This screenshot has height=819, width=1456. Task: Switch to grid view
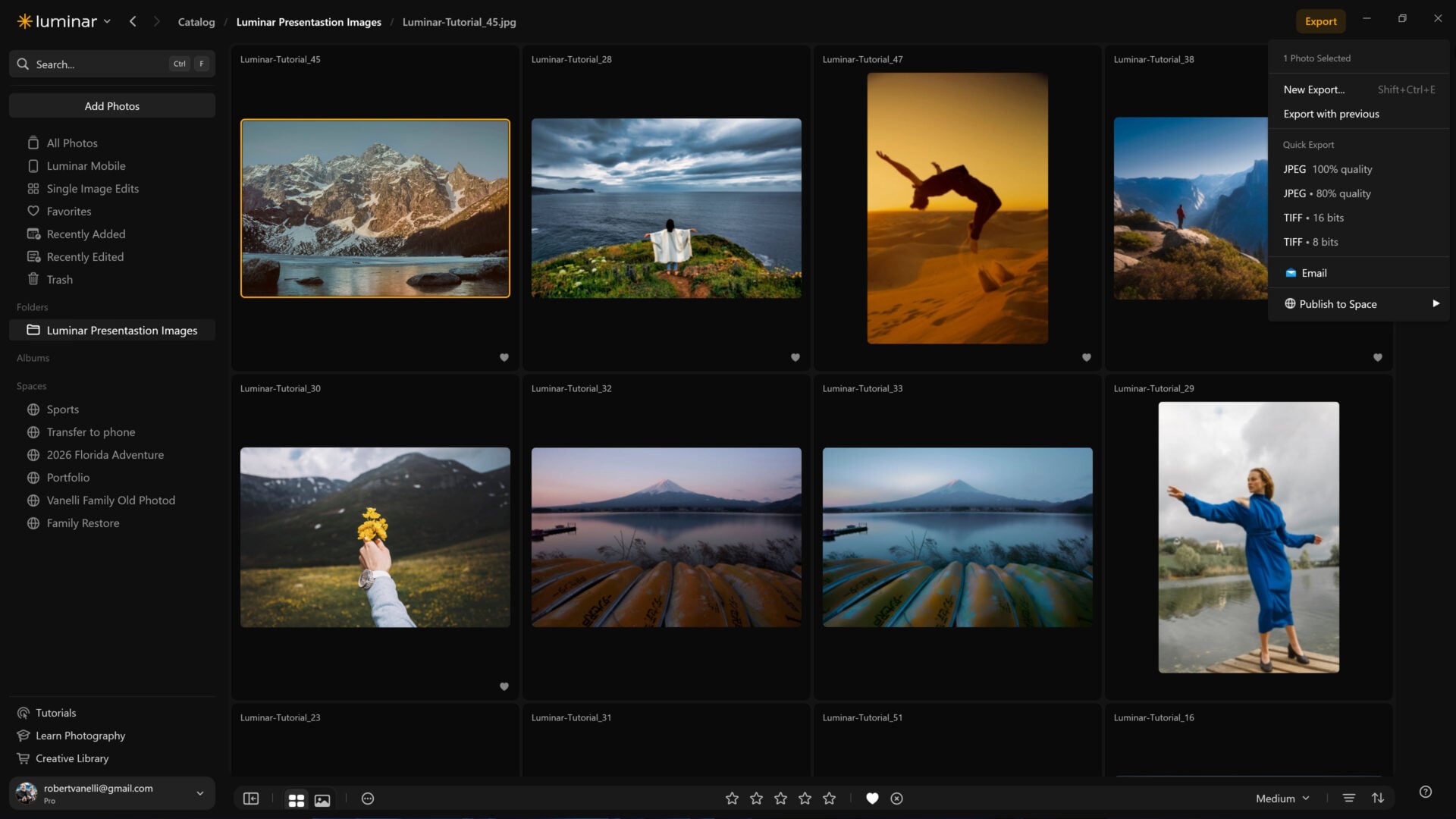[x=297, y=799]
